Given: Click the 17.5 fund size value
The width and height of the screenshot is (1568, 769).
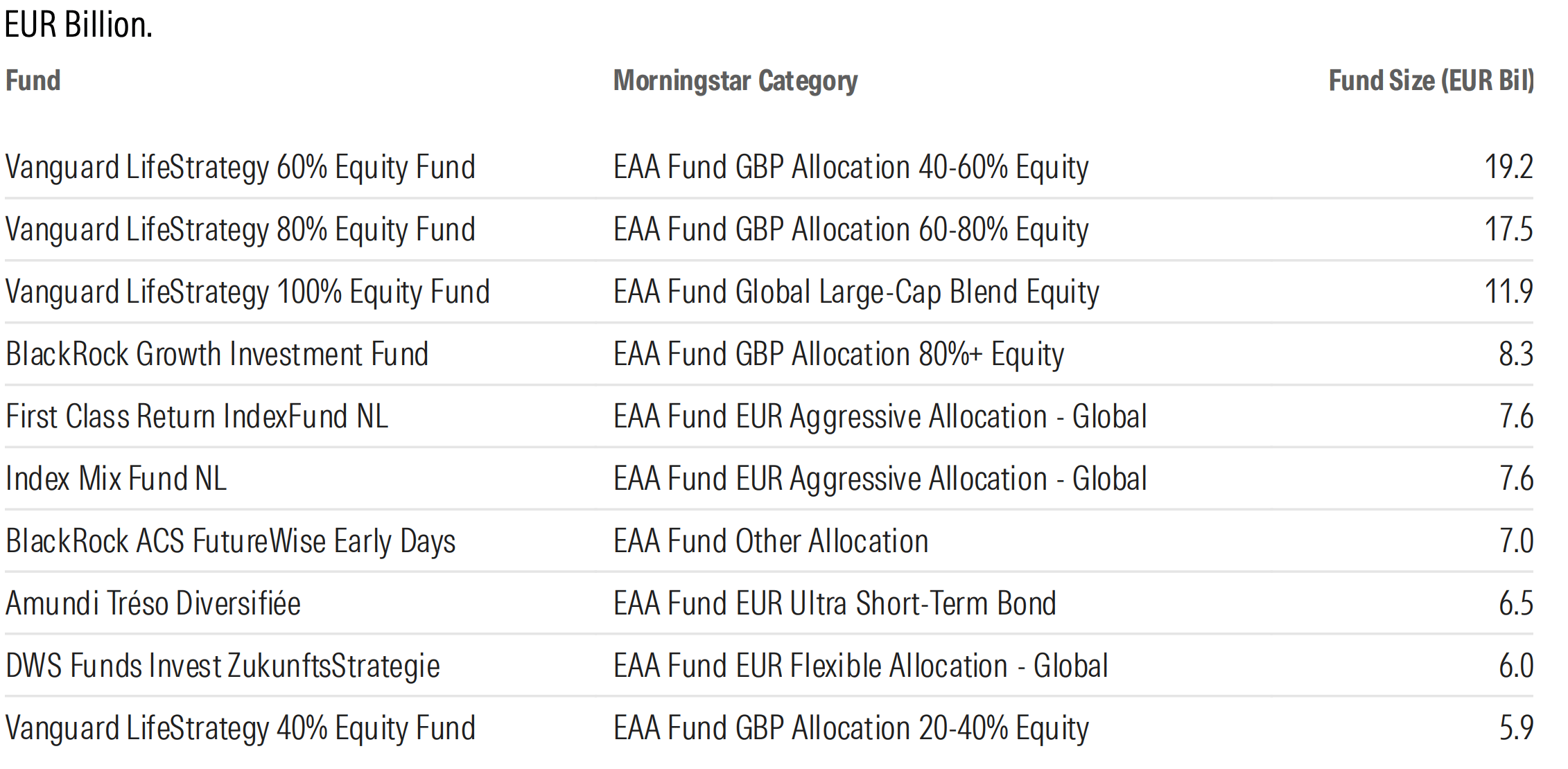Looking at the screenshot, I should pos(1509,229).
